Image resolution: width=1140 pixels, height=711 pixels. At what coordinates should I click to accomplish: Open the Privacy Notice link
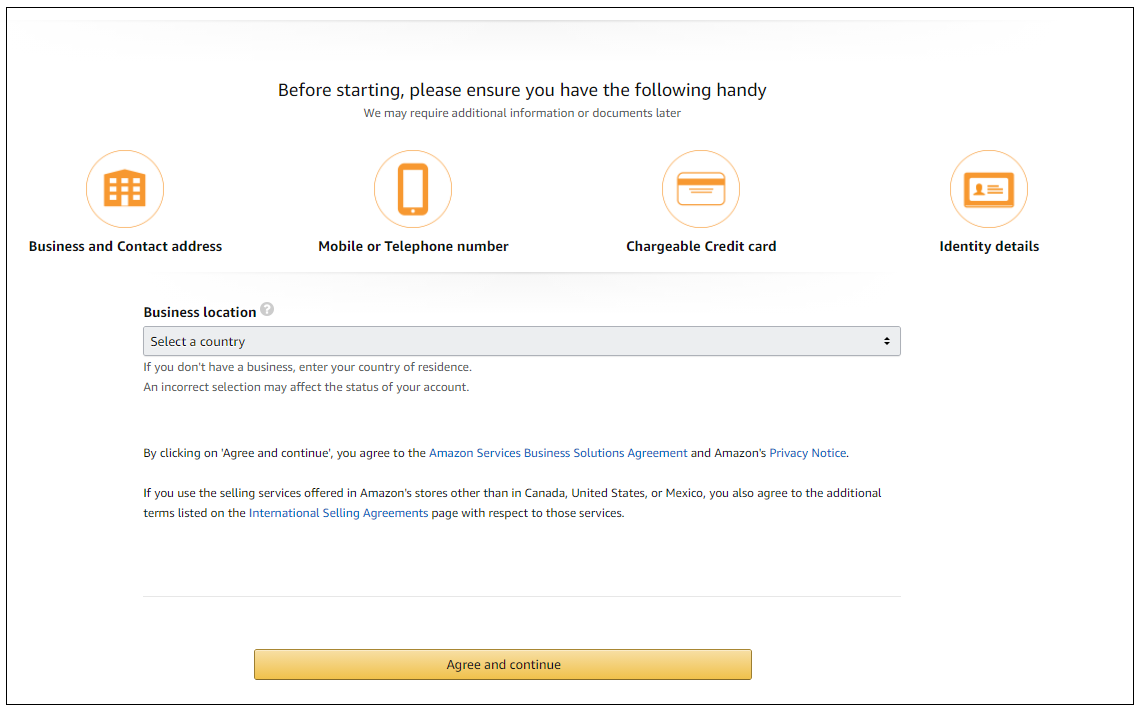pyautogui.click(x=807, y=453)
